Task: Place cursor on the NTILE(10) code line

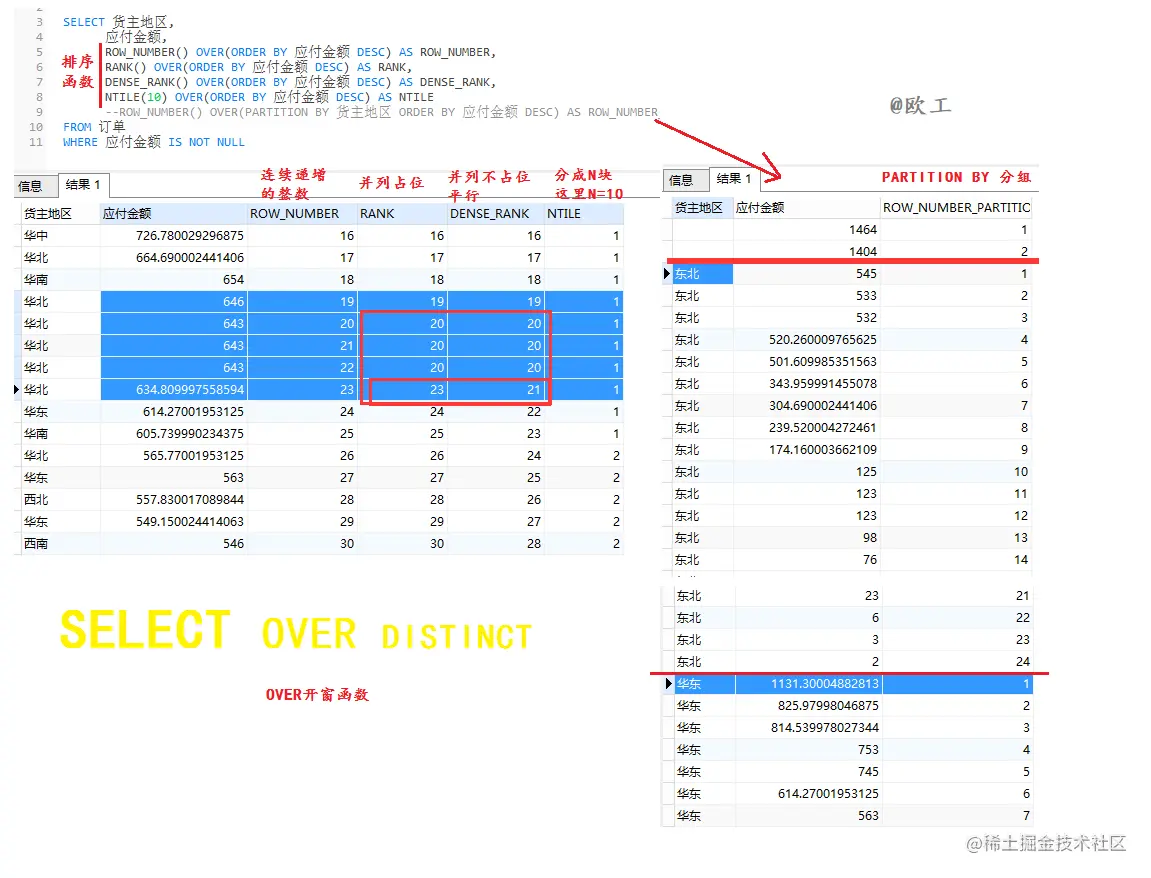Action: 269,97
